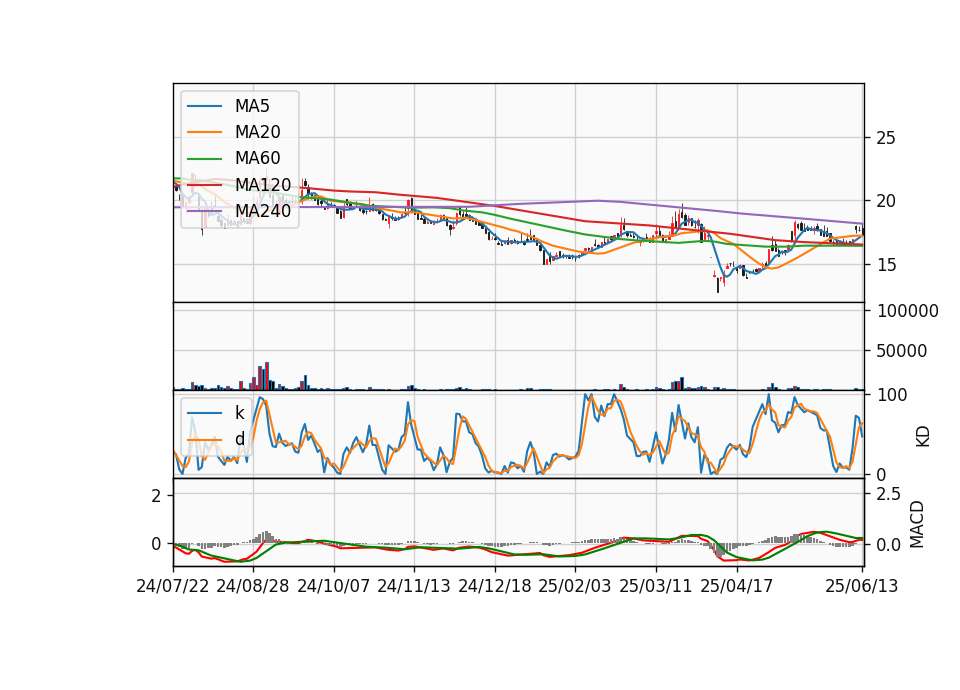Click the 25/03/11 date tick label
960x690 pixels.
click(656, 586)
